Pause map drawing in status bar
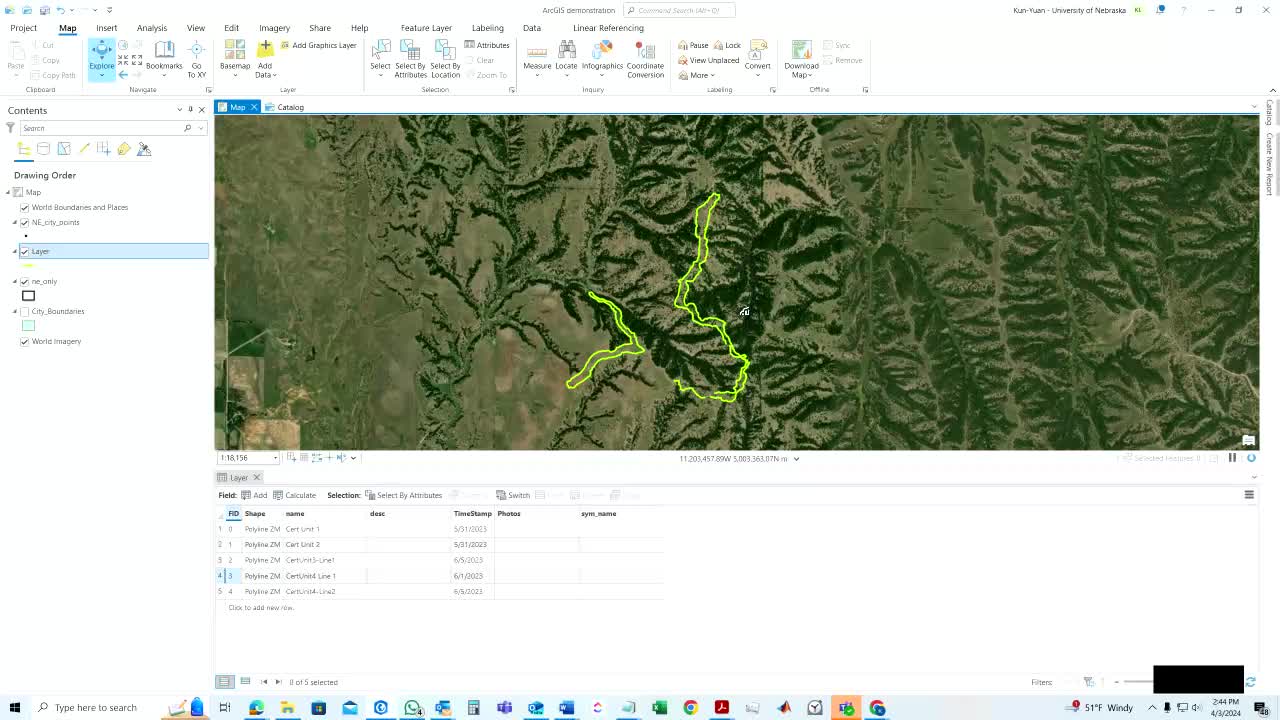This screenshot has width=1280, height=720. (1232, 458)
